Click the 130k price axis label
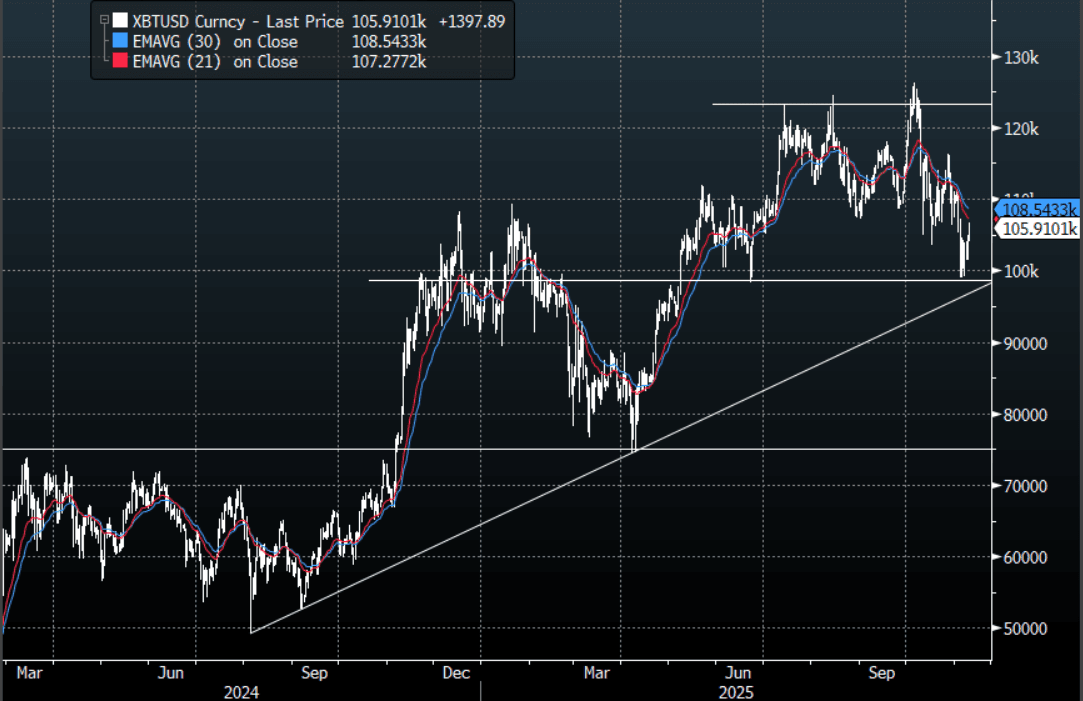Image resolution: width=1083 pixels, height=701 pixels. coord(1021,58)
